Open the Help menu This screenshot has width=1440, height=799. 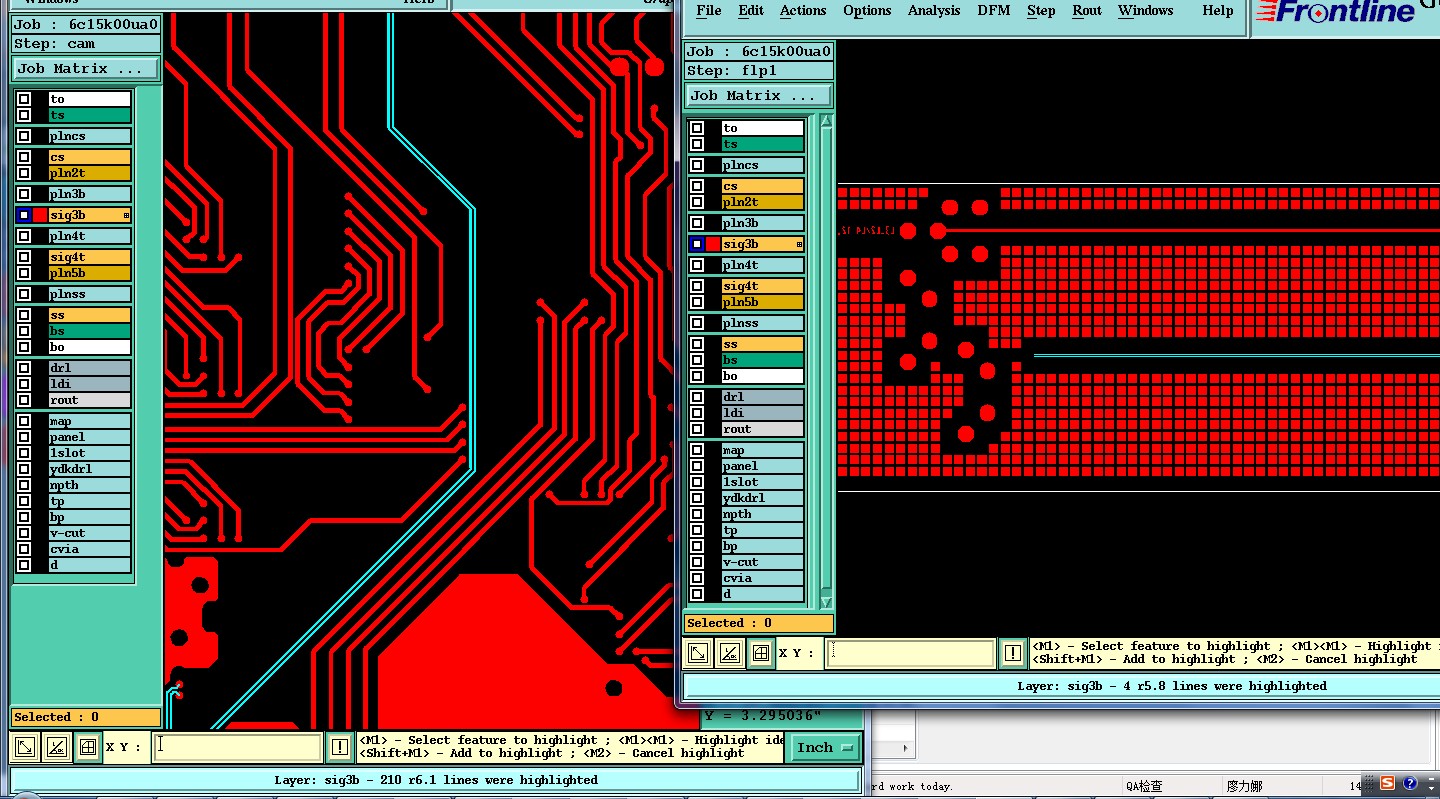(1218, 11)
